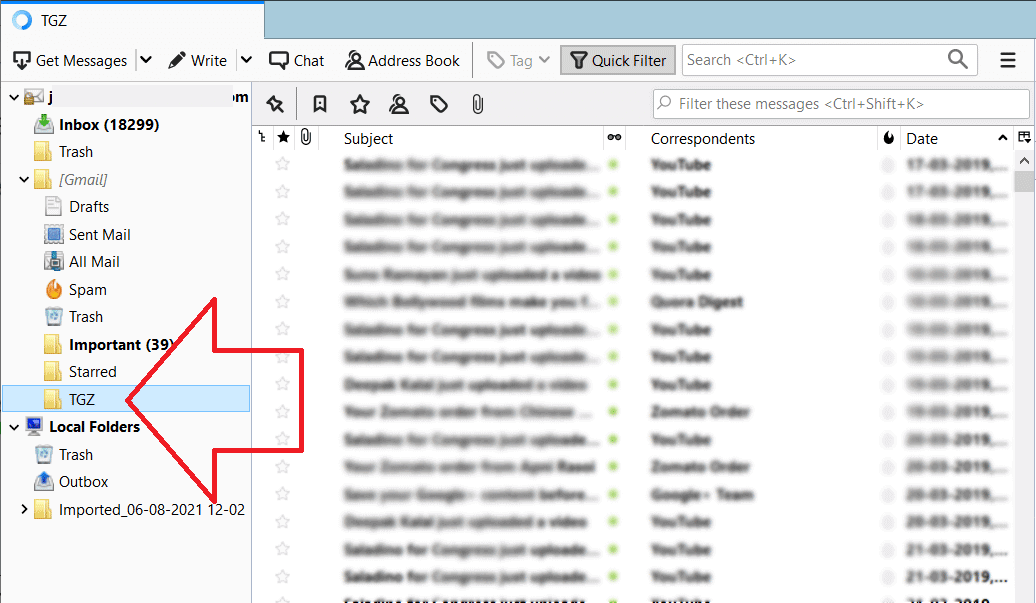Open the account-level Trash folder under Inbox
Image resolution: width=1036 pixels, height=603 pixels.
pyautogui.click(x=75, y=152)
